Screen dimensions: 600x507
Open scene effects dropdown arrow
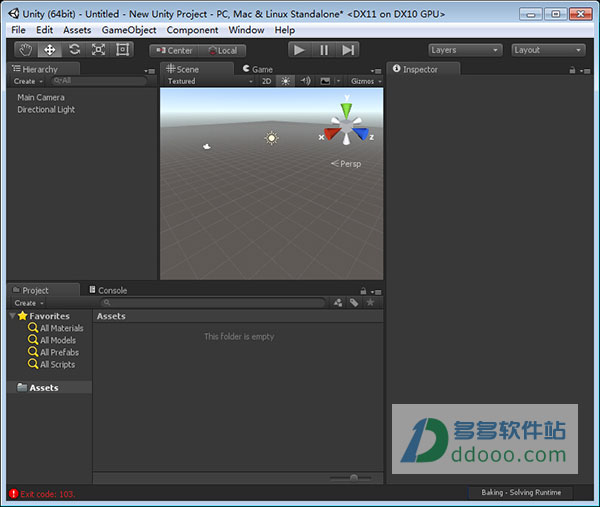(x=338, y=81)
